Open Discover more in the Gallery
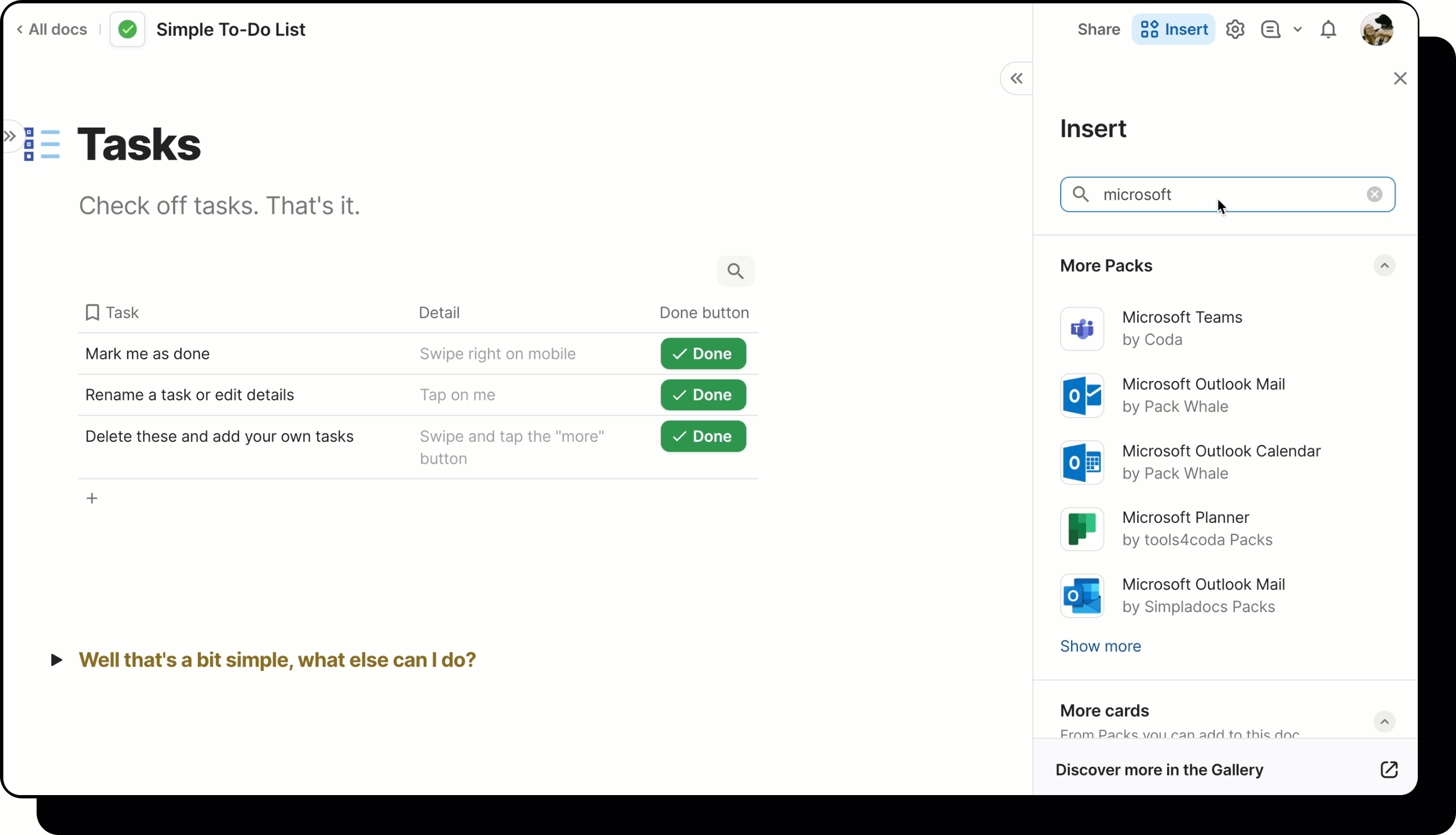Viewport: 1456px width, 835px height. 1159,770
